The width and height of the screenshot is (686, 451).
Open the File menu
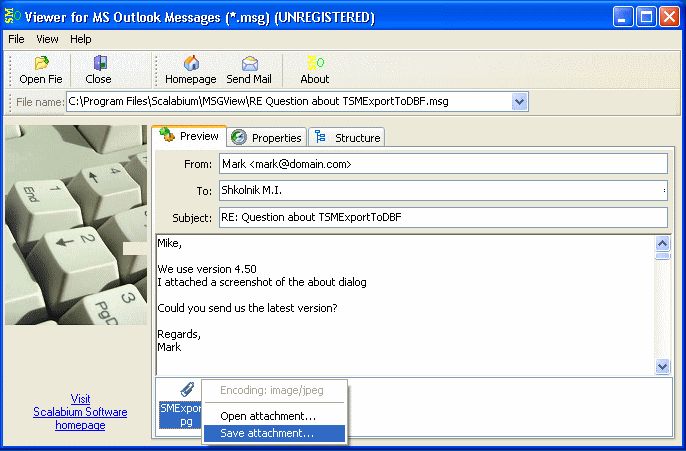[x=16, y=39]
